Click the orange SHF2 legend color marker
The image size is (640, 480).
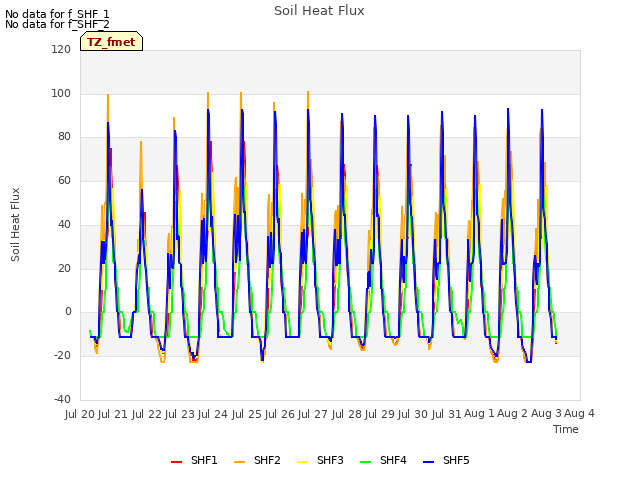click(240, 462)
